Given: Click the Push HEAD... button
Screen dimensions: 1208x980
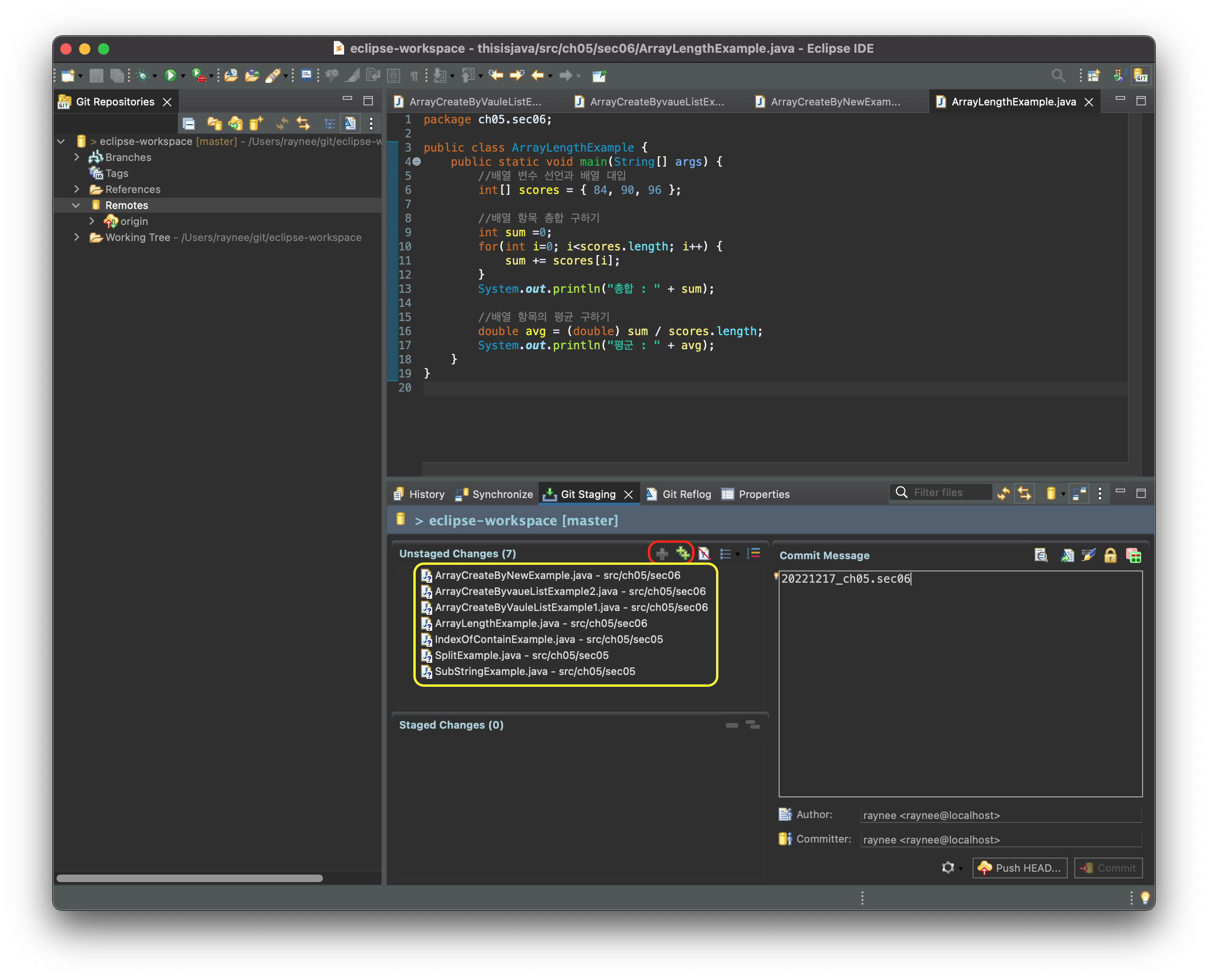Looking at the screenshot, I should coord(1020,868).
